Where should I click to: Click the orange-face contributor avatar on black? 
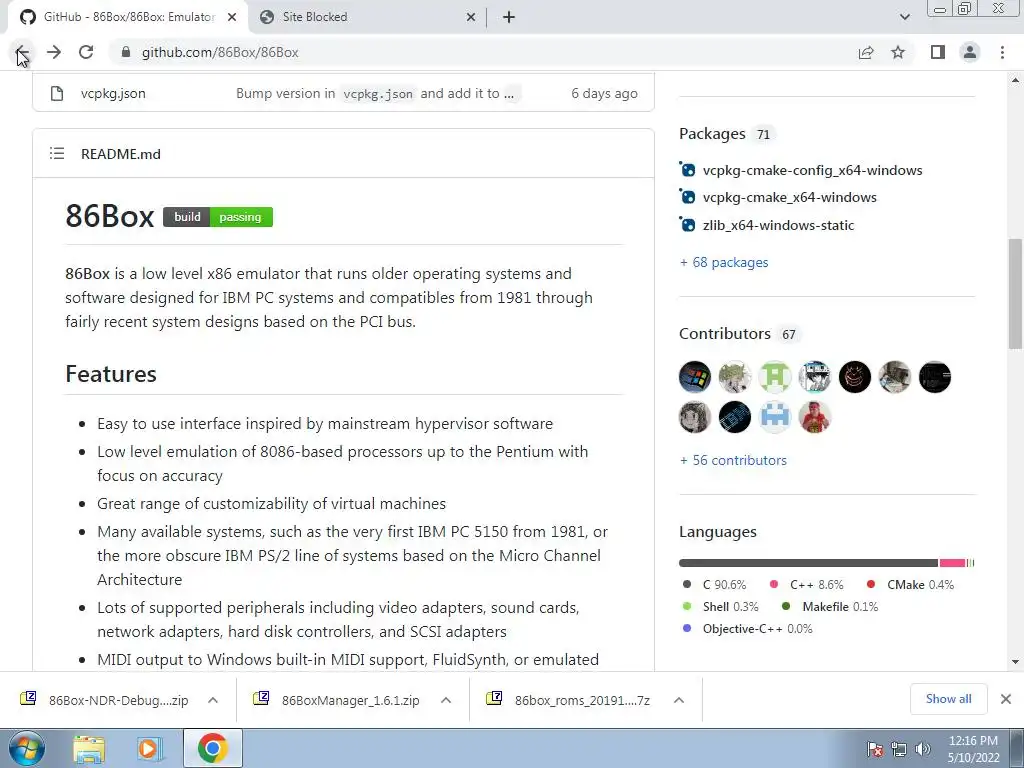coord(855,377)
